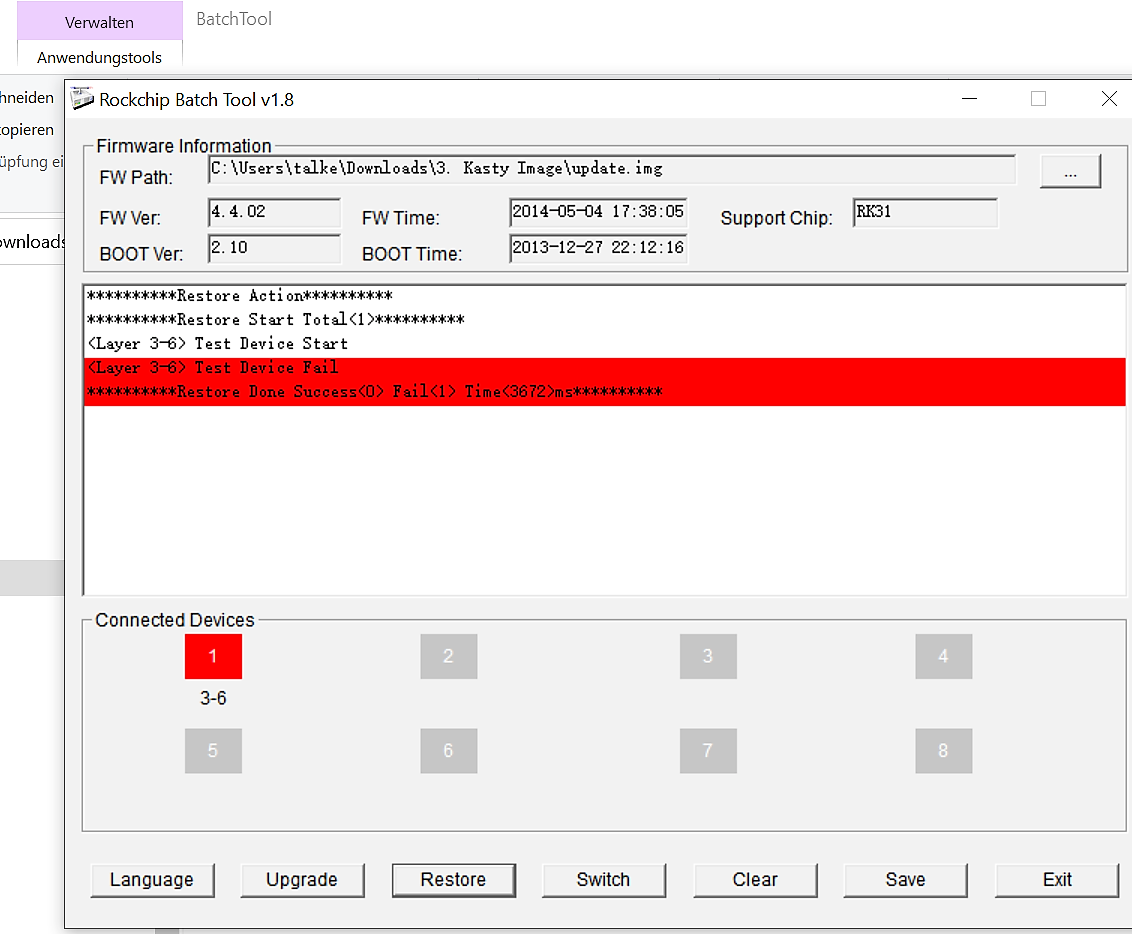1132x934 pixels.
Task: Save the log using Save button
Action: tap(905, 880)
